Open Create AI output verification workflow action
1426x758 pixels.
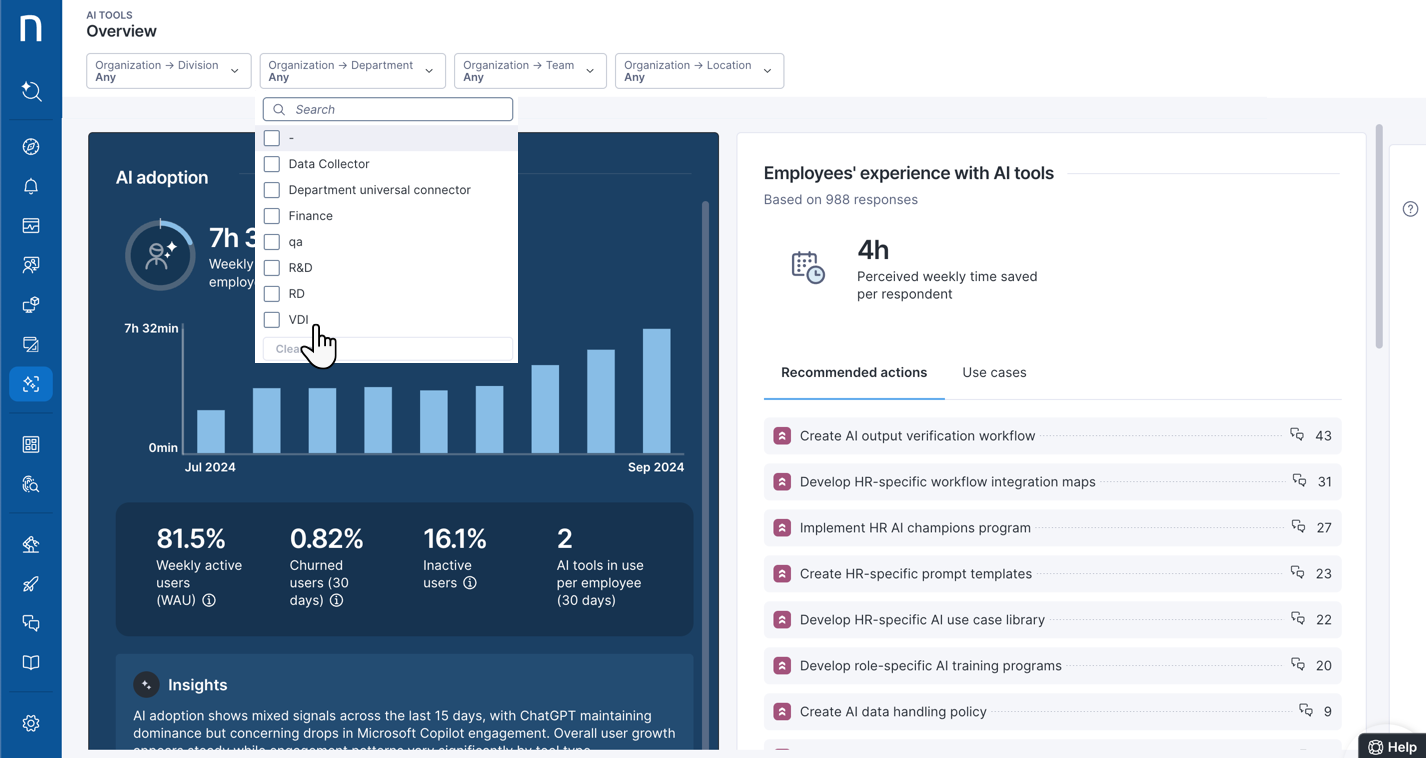pos(917,436)
